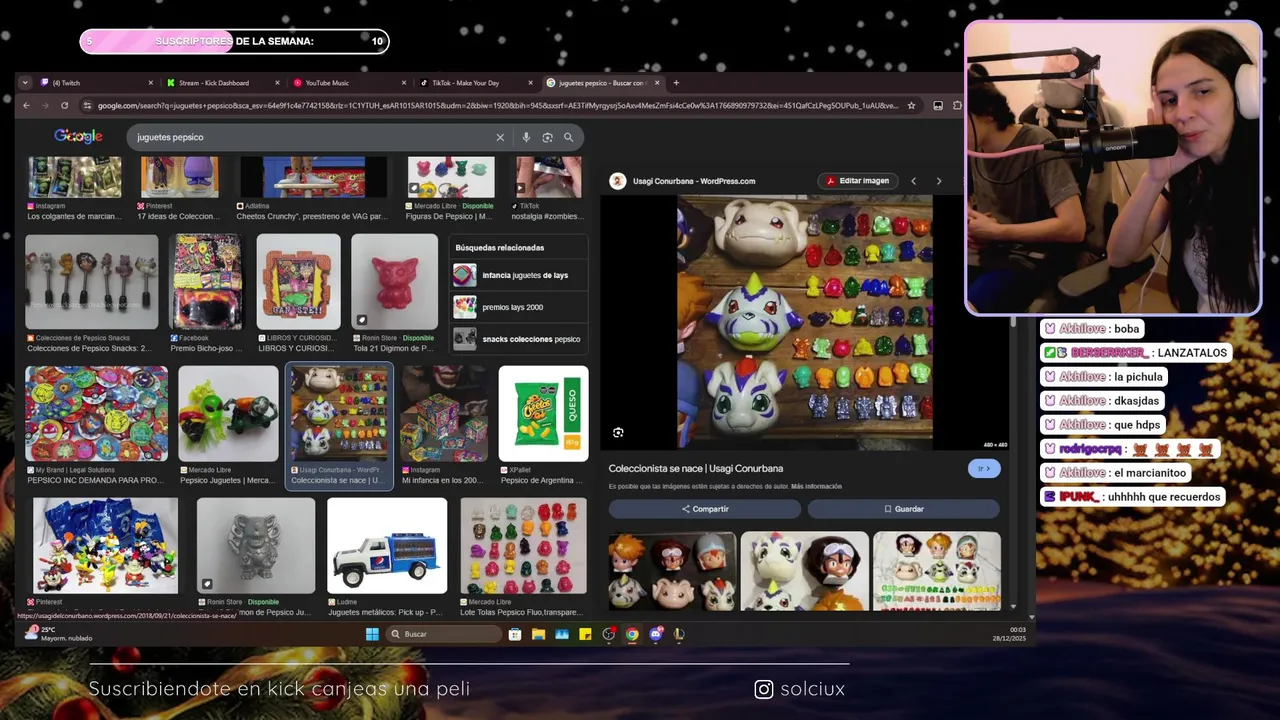Select related search premios lays 2000
Screen dimensions: 1280x720
point(517,307)
